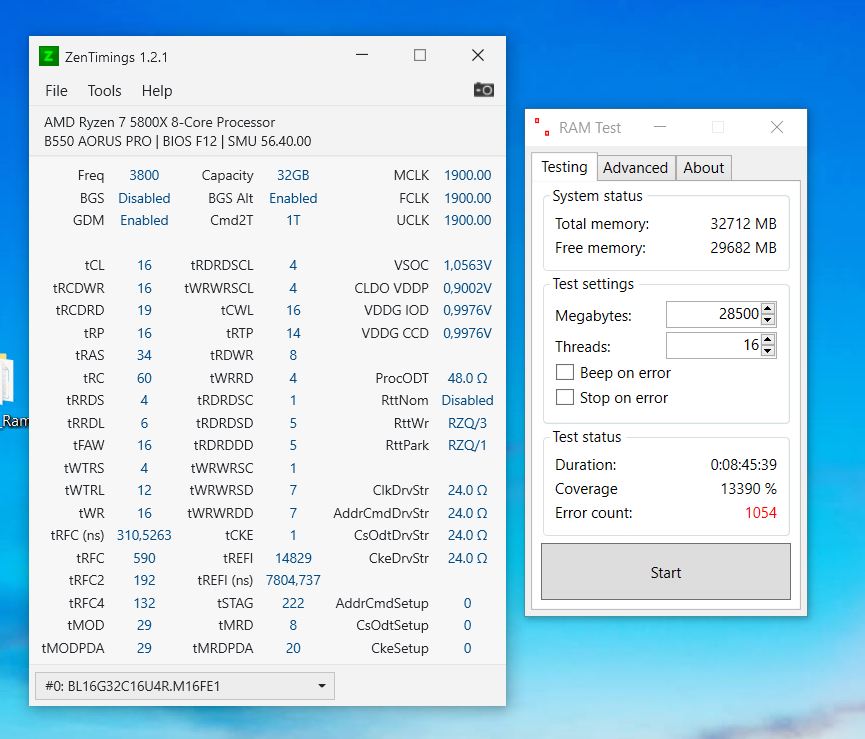Click the tMRDPDA value 20
Image resolution: width=865 pixels, height=739 pixels.
pos(293,648)
